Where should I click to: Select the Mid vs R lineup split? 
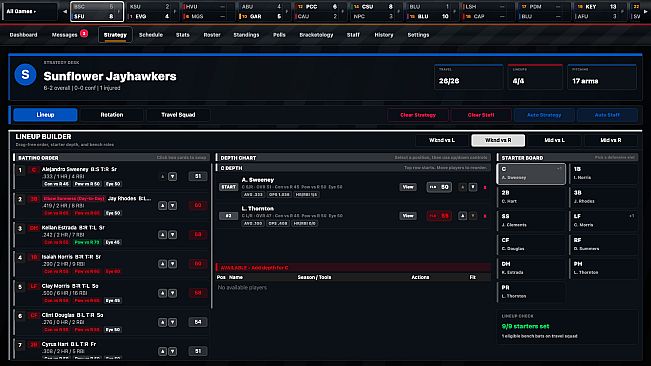[x=610, y=140]
